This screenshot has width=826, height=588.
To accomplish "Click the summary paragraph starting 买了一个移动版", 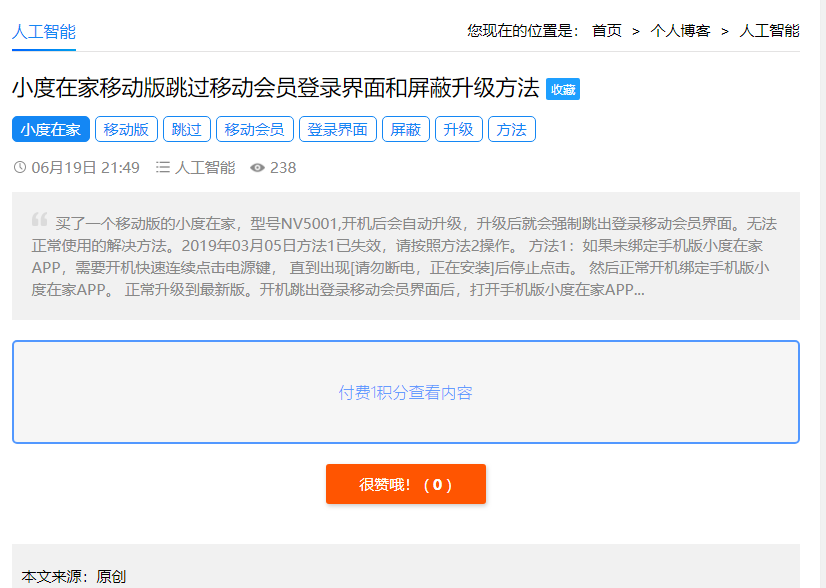I will pyautogui.click(x=404, y=257).
